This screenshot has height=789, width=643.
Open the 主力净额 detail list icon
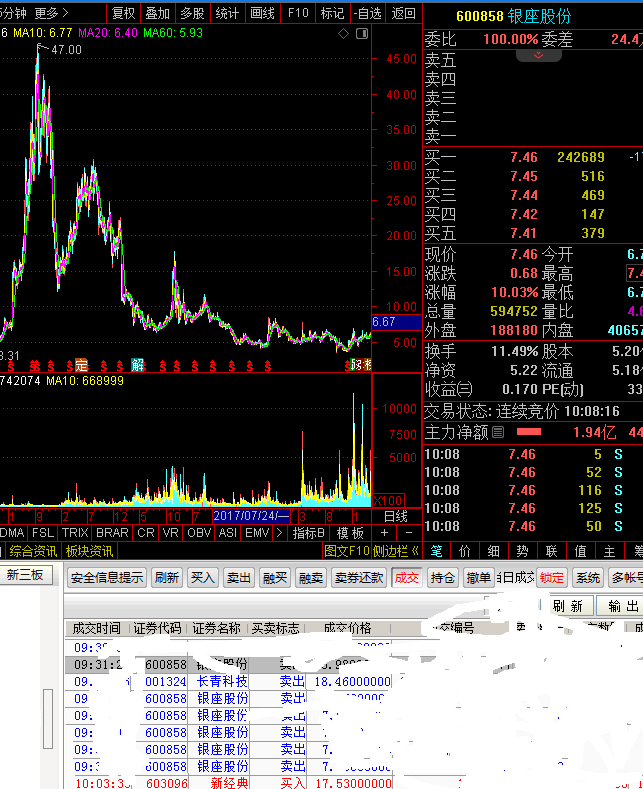[498, 432]
